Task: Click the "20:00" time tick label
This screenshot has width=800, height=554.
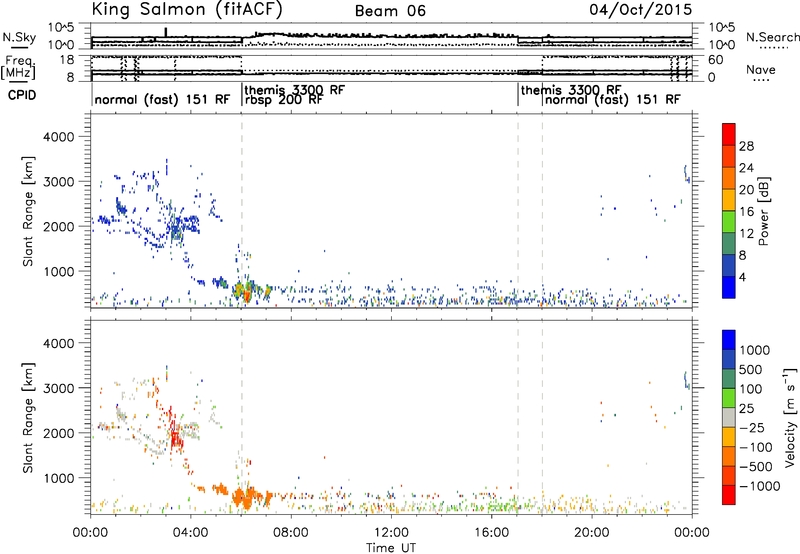Action: click(x=592, y=533)
